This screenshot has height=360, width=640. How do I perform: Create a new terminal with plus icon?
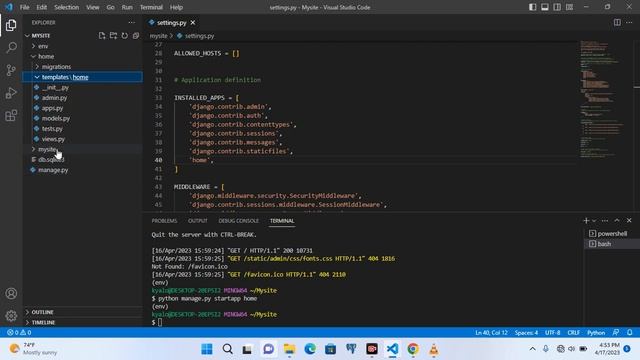586,220
